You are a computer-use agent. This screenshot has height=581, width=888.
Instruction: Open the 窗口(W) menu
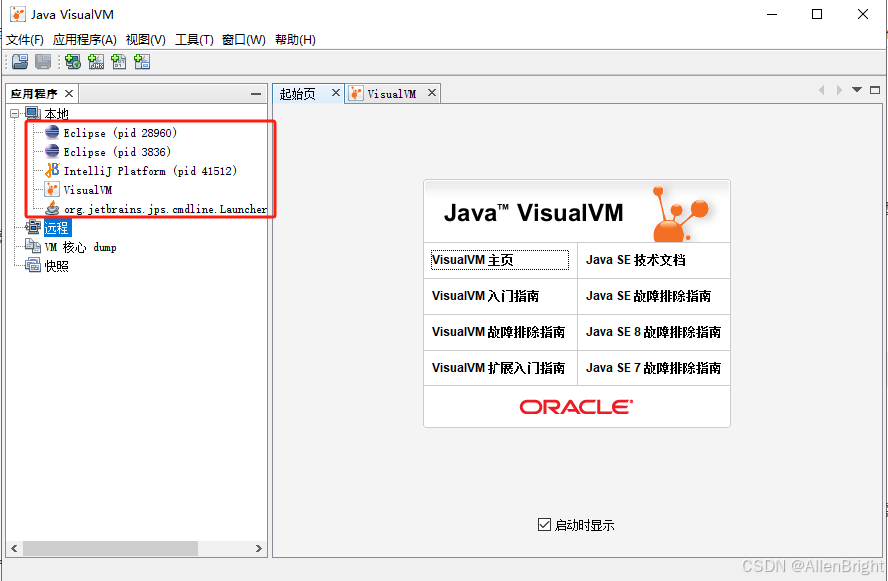(x=244, y=40)
